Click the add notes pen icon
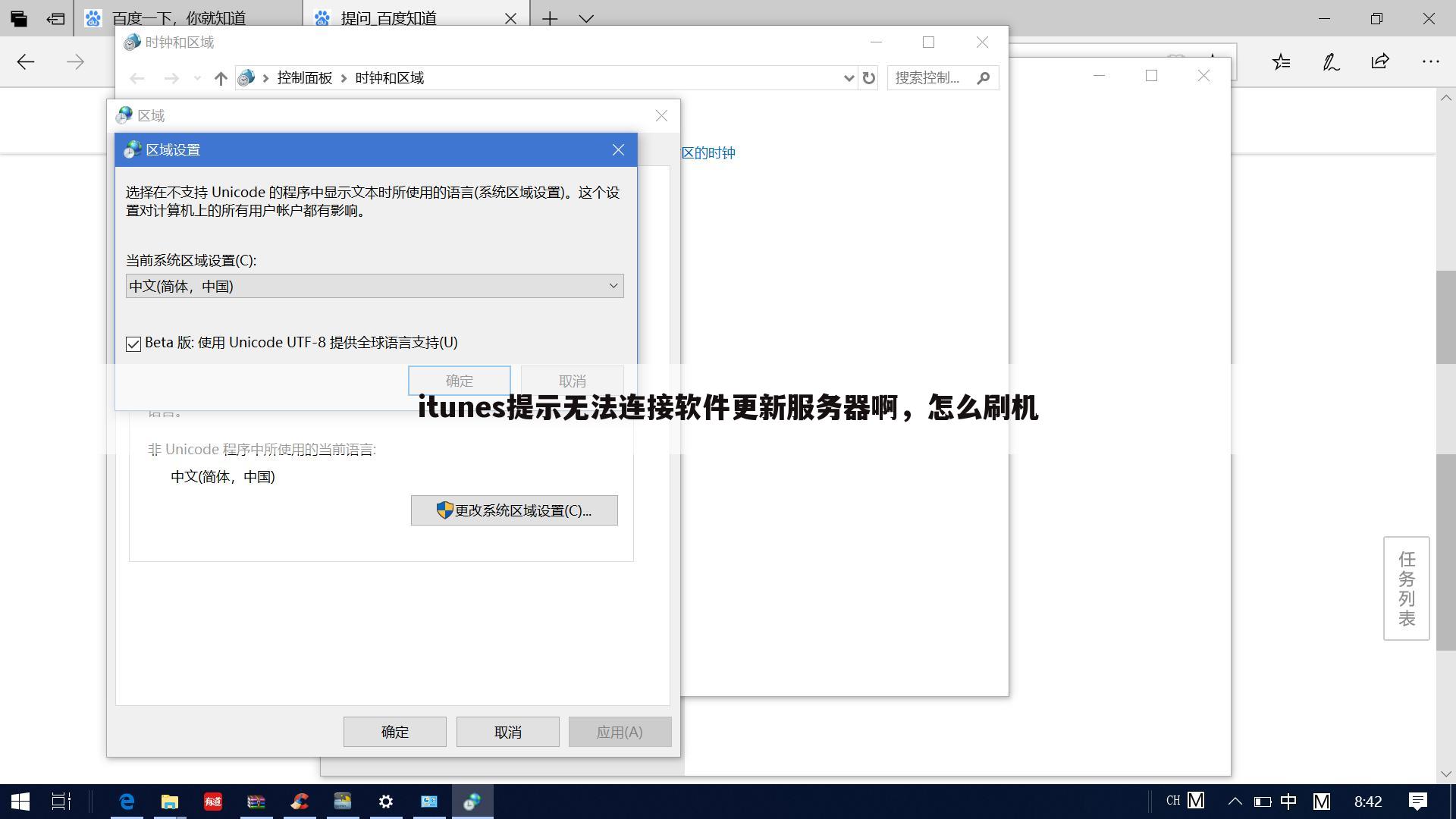Screen dimensions: 1456x819 tap(1331, 61)
